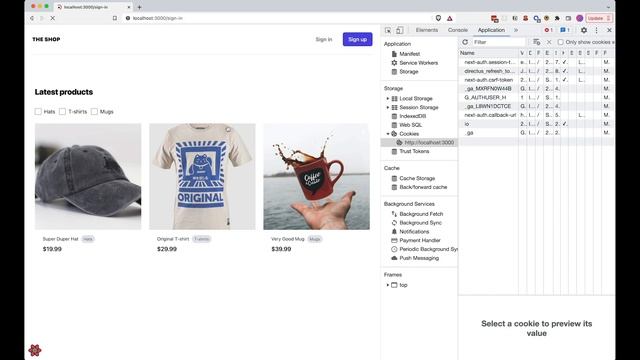This screenshot has height=360, width=640.
Task: Focus the cookie Filter input field
Action: tap(499, 42)
